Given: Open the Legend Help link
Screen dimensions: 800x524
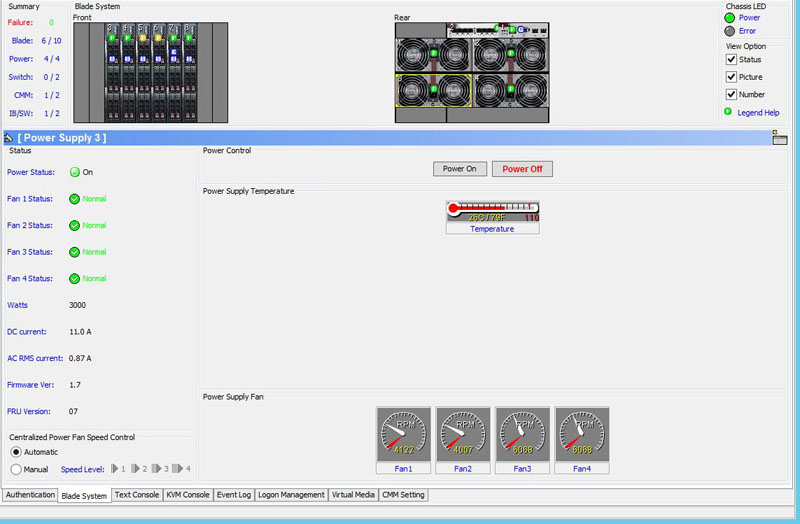Looking at the screenshot, I should pos(758,113).
